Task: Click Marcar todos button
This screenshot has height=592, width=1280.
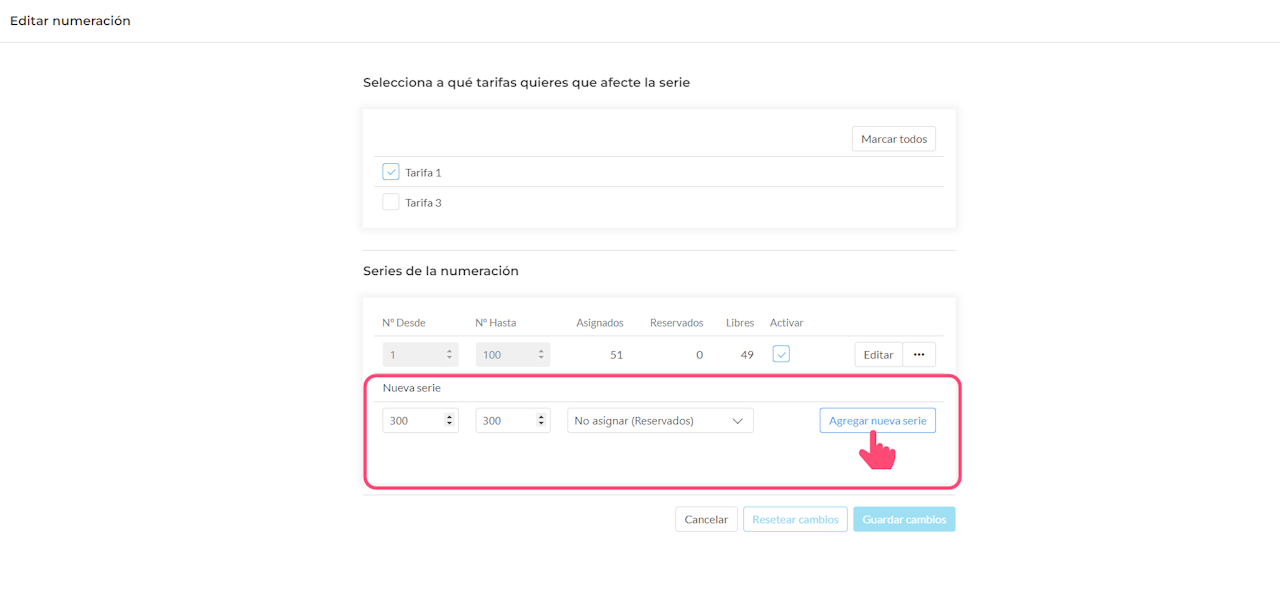Action: pyautogui.click(x=894, y=139)
